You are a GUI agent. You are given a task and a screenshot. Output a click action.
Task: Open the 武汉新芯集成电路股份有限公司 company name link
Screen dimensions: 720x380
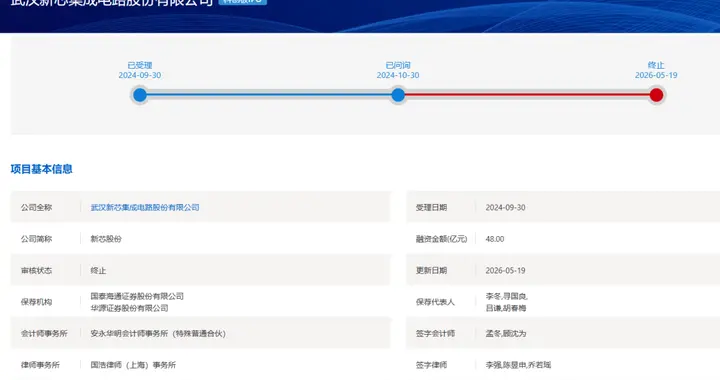click(145, 207)
